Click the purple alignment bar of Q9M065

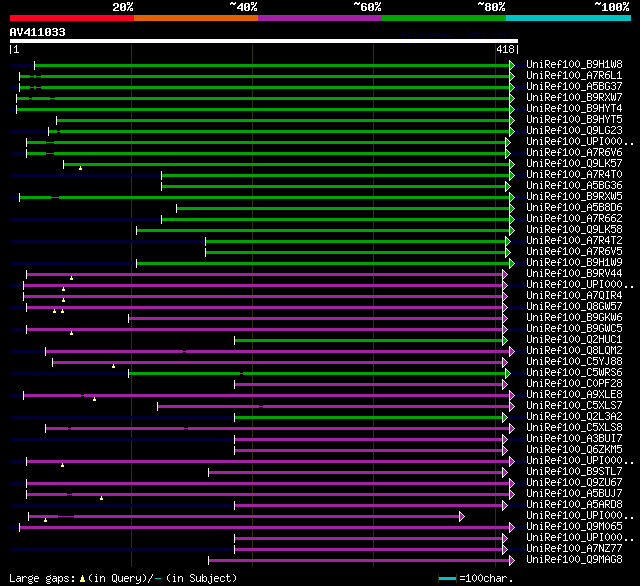pos(264,528)
